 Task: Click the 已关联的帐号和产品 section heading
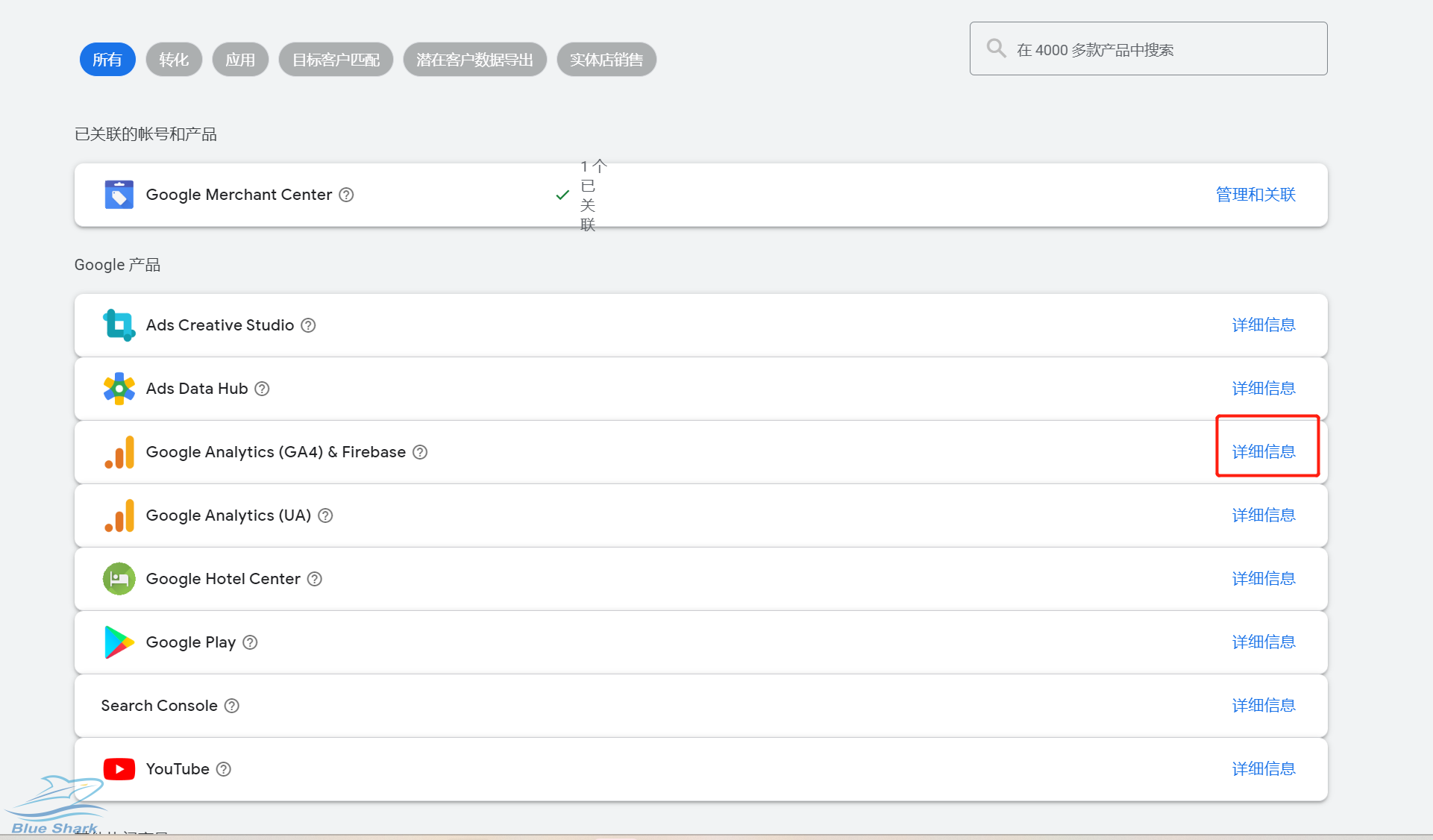(145, 134)
